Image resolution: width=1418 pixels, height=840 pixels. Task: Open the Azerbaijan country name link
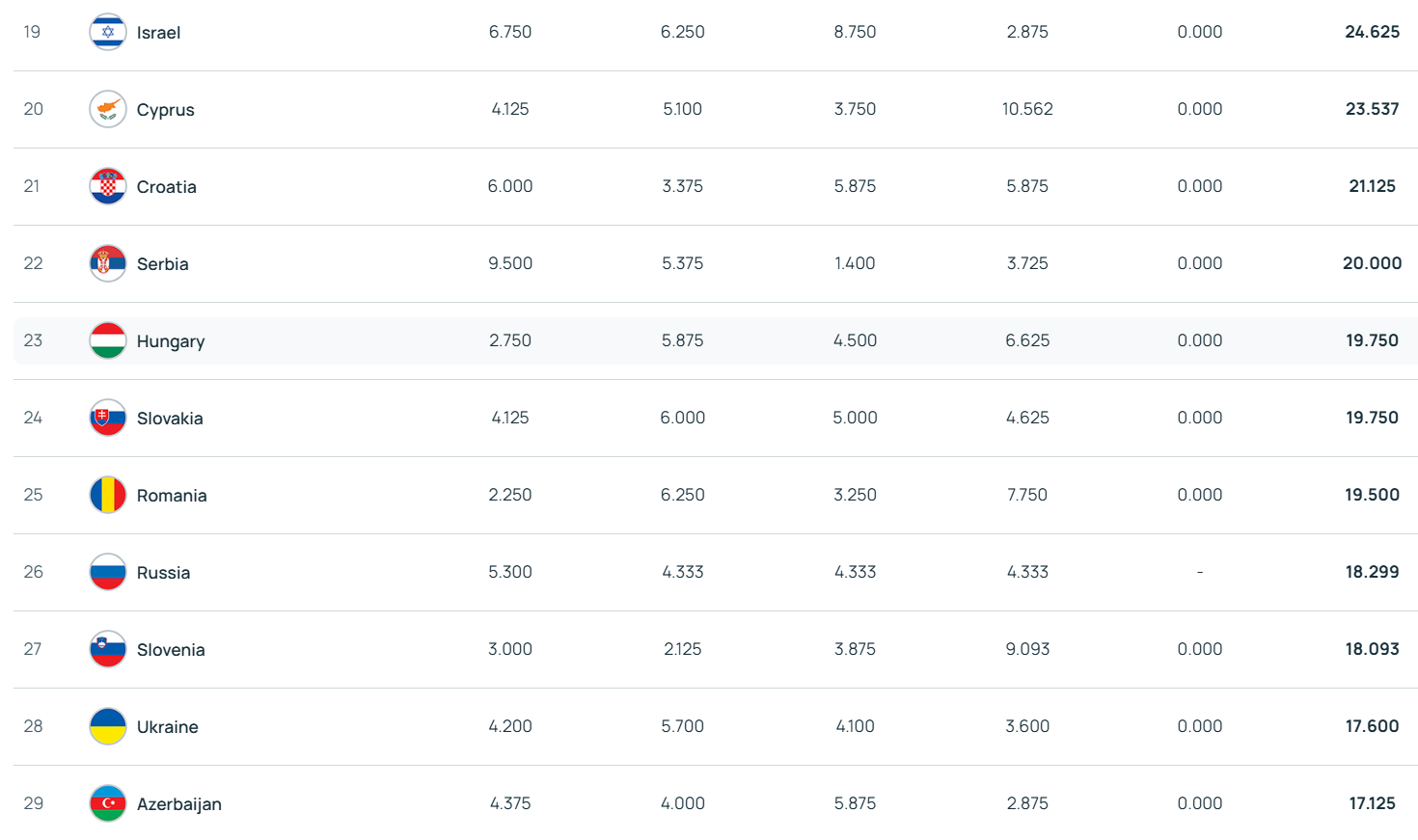[179, 804]
